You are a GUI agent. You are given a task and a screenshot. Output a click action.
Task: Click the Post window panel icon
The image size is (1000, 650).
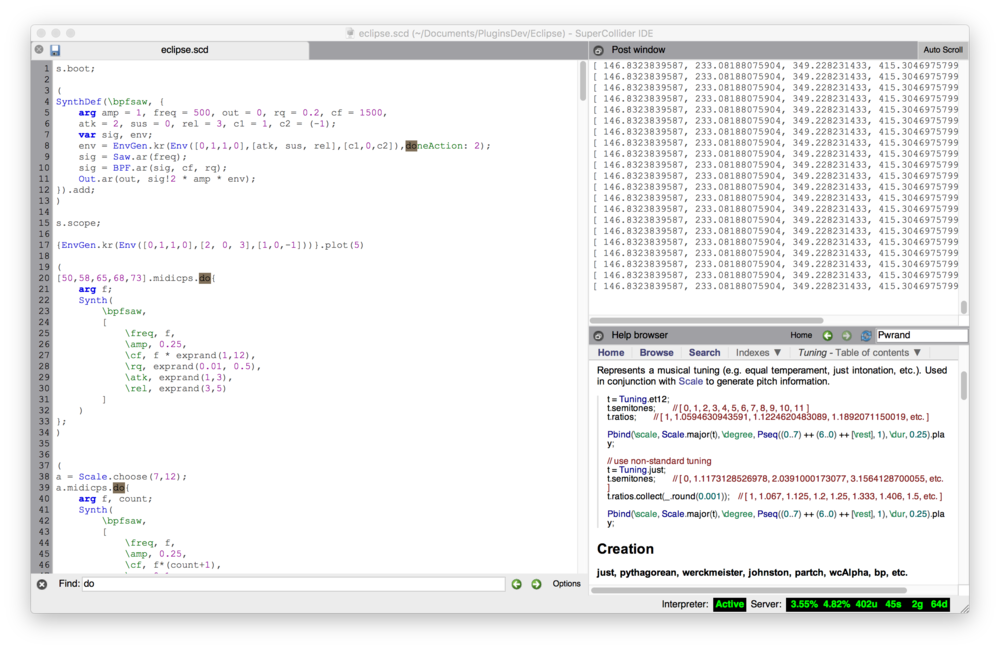(x=598, y=50)
